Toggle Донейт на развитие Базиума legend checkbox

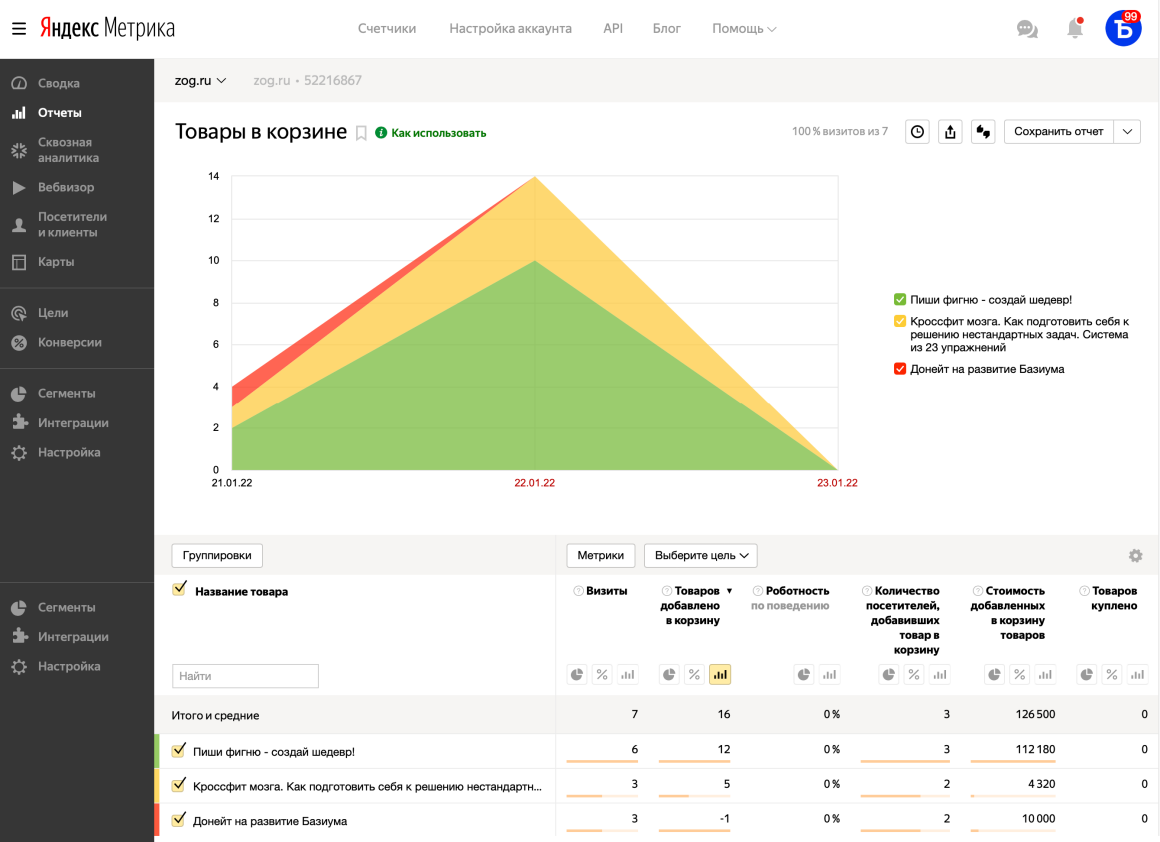point(900,369)
